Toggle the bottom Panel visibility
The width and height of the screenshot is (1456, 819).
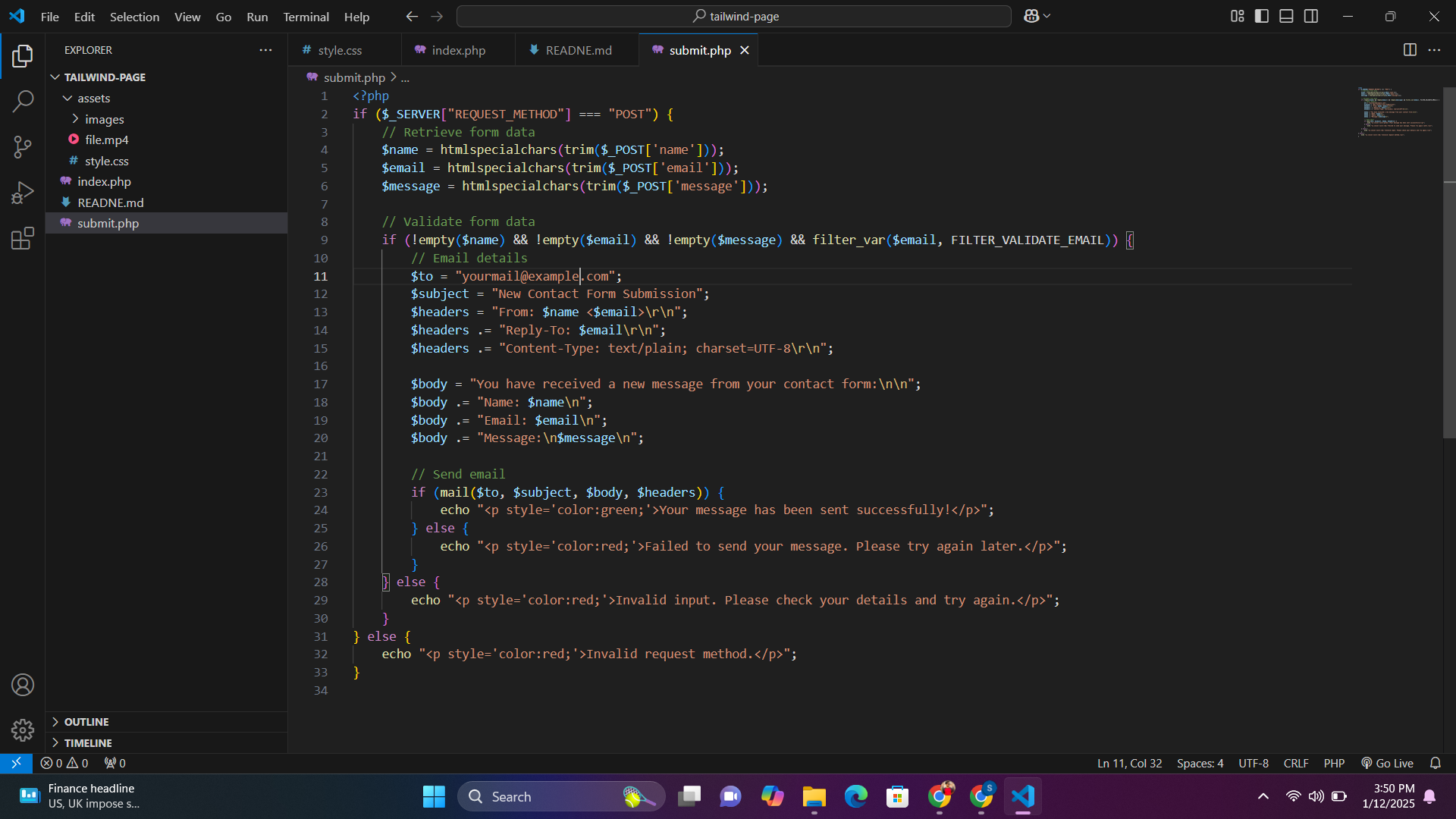pyautogui.click(x=1286, y=16)
